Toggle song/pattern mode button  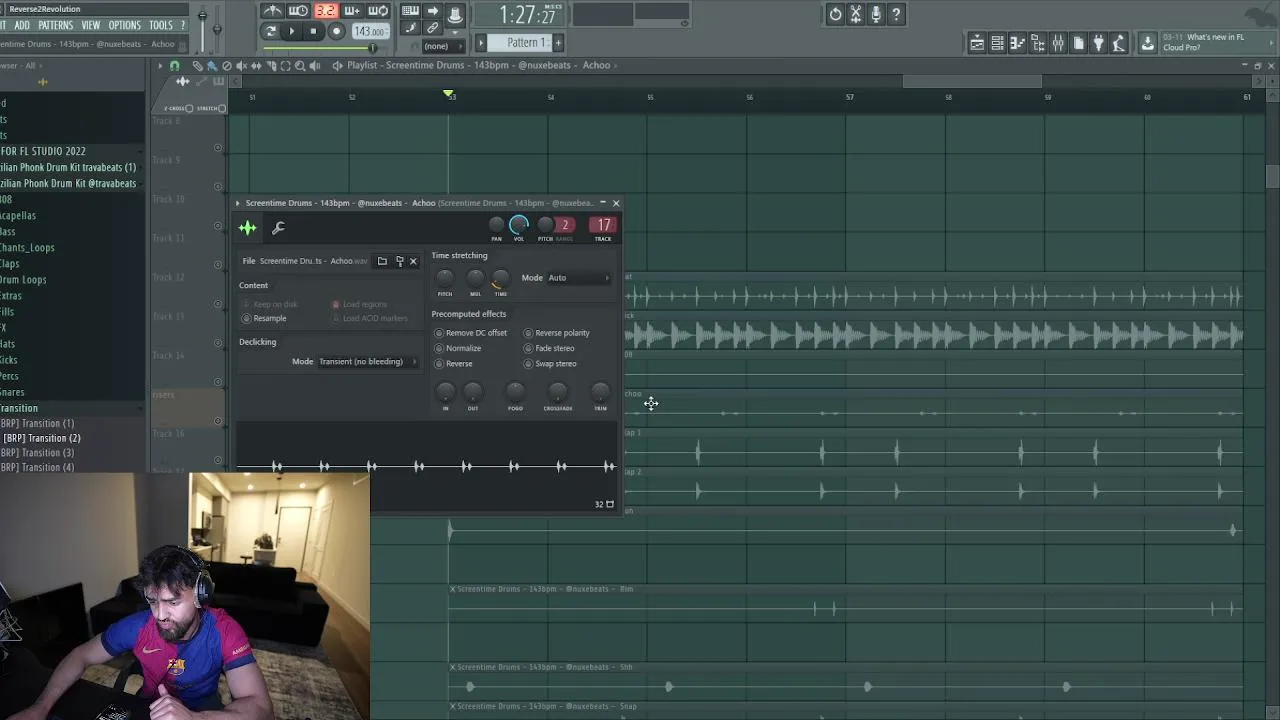270,31
